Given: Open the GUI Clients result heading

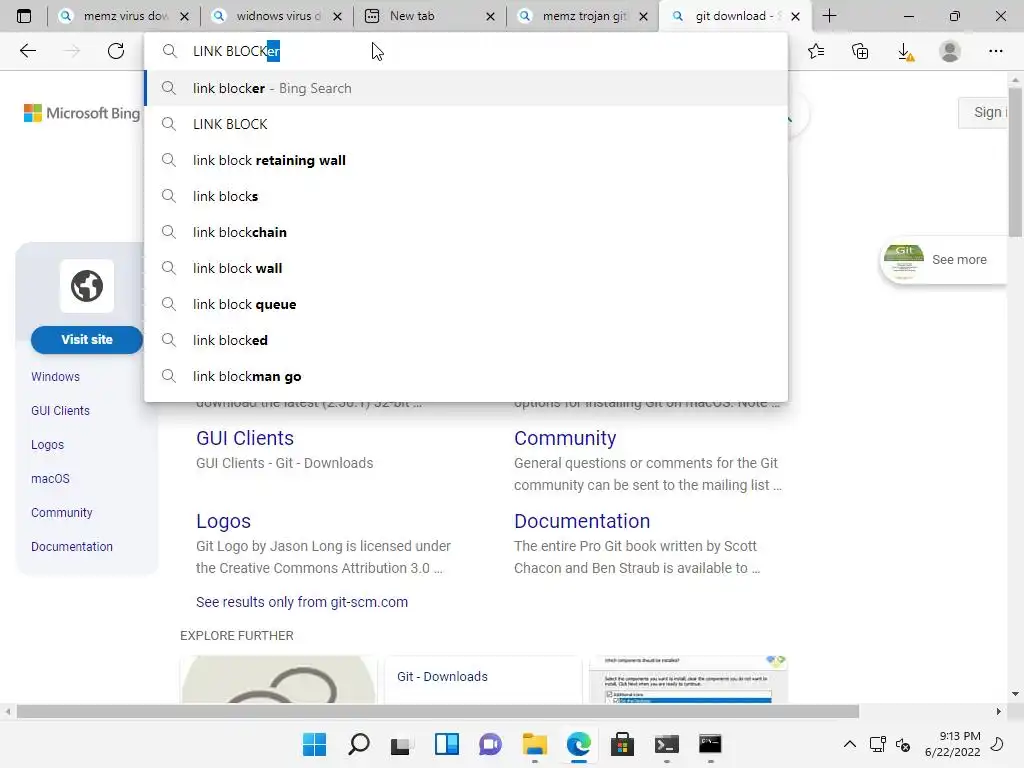Looking at the screenshot, I should click(245, 438).
